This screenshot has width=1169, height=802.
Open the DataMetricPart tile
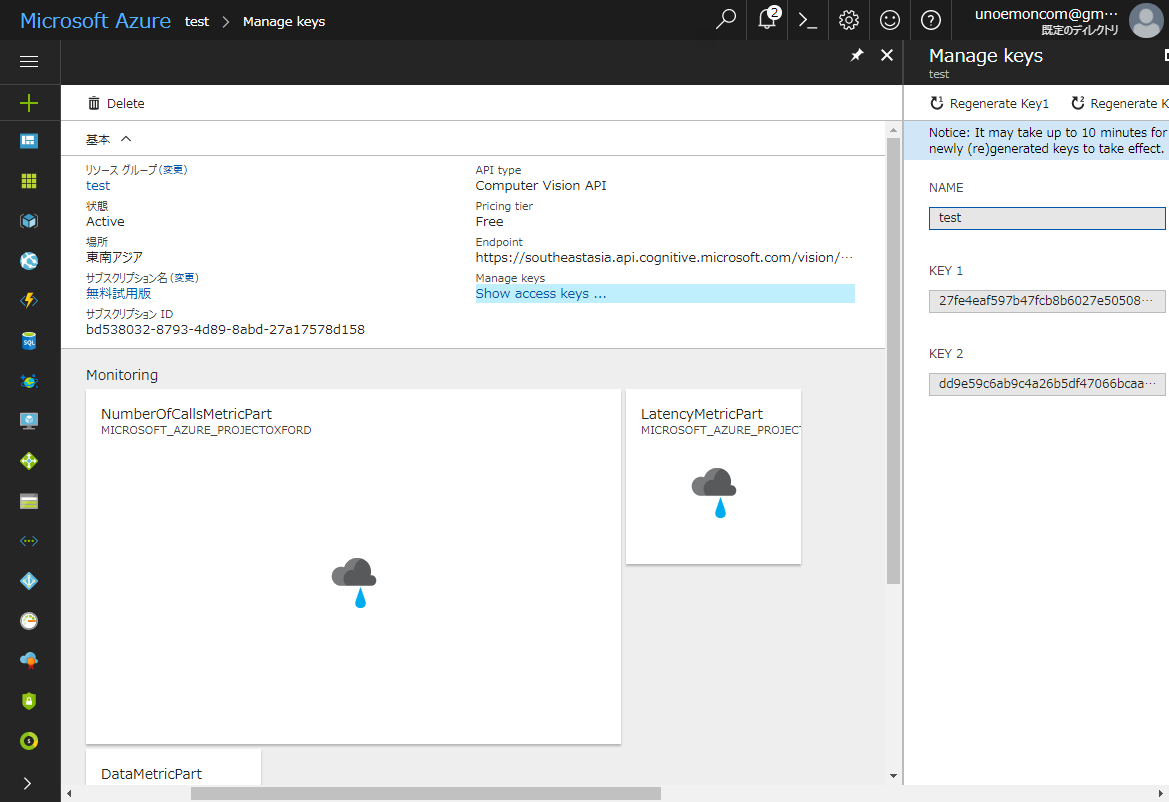click(x=174, y=768)
